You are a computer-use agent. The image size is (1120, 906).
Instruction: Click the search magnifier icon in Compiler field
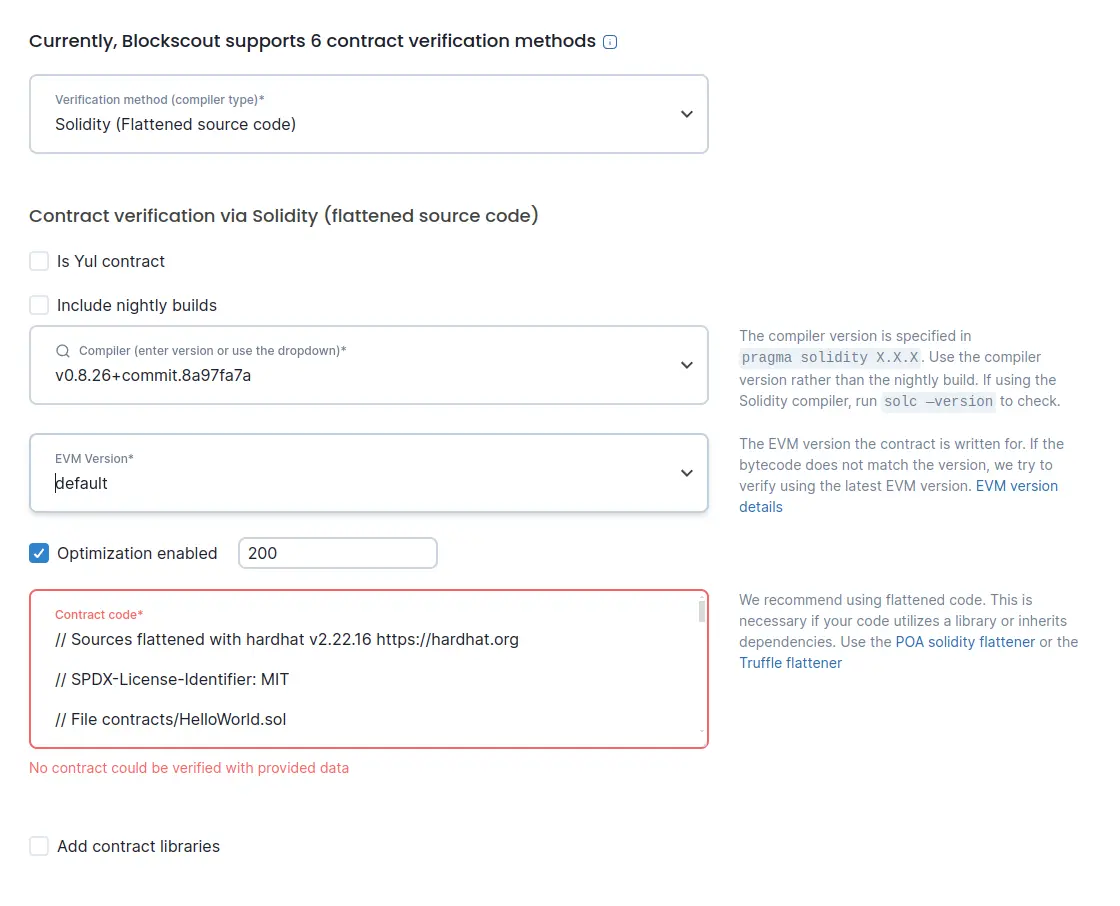click(x=63, y=351)
